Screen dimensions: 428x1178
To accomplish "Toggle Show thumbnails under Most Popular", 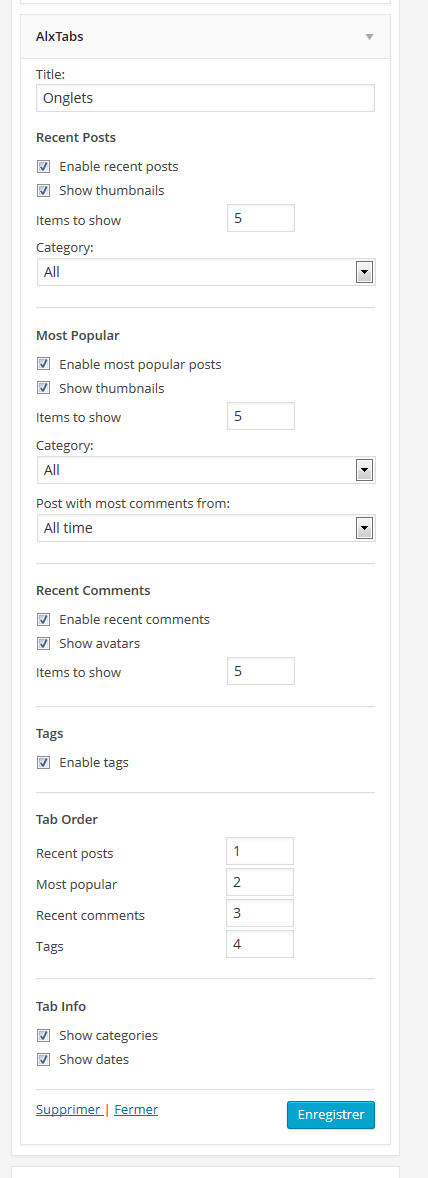I will click(44, 388).
